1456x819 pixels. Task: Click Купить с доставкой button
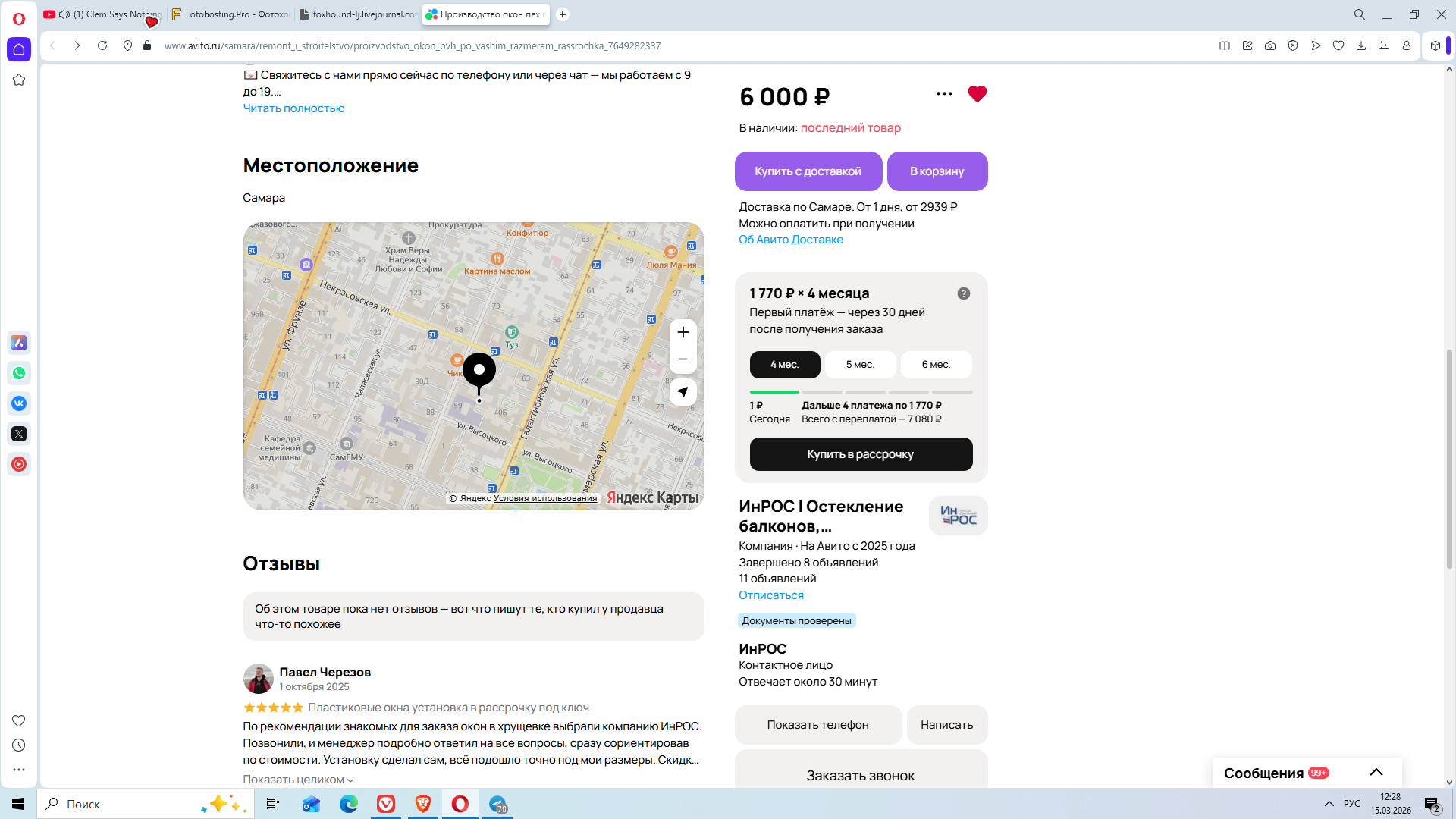[x=808, y=171]
